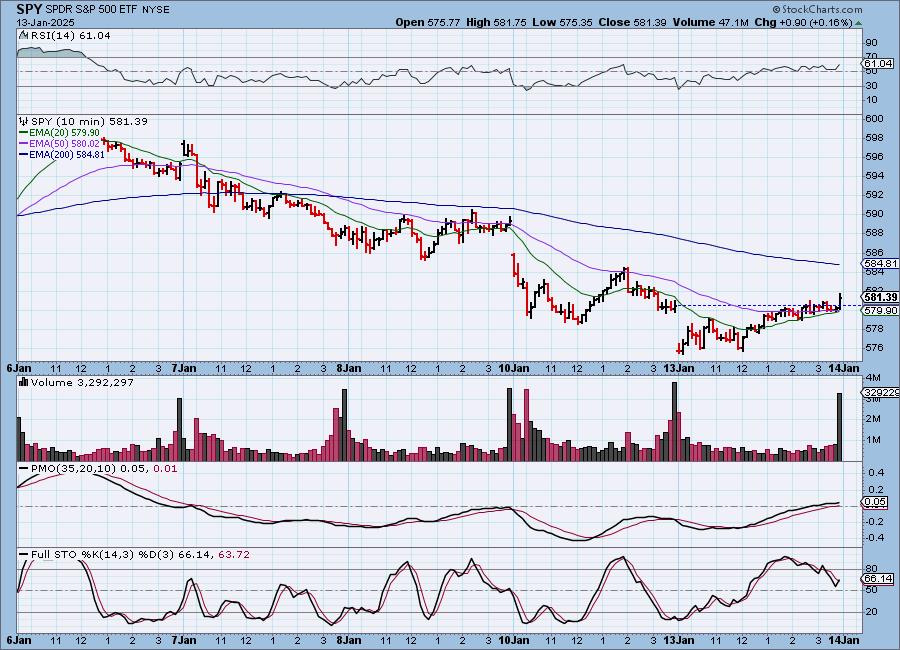Click the 576 price axis label

875,348
